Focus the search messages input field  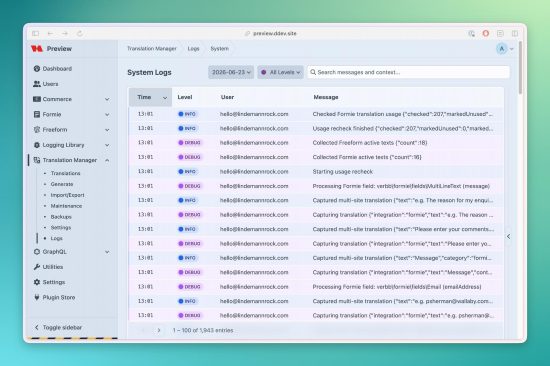point(408,72)
